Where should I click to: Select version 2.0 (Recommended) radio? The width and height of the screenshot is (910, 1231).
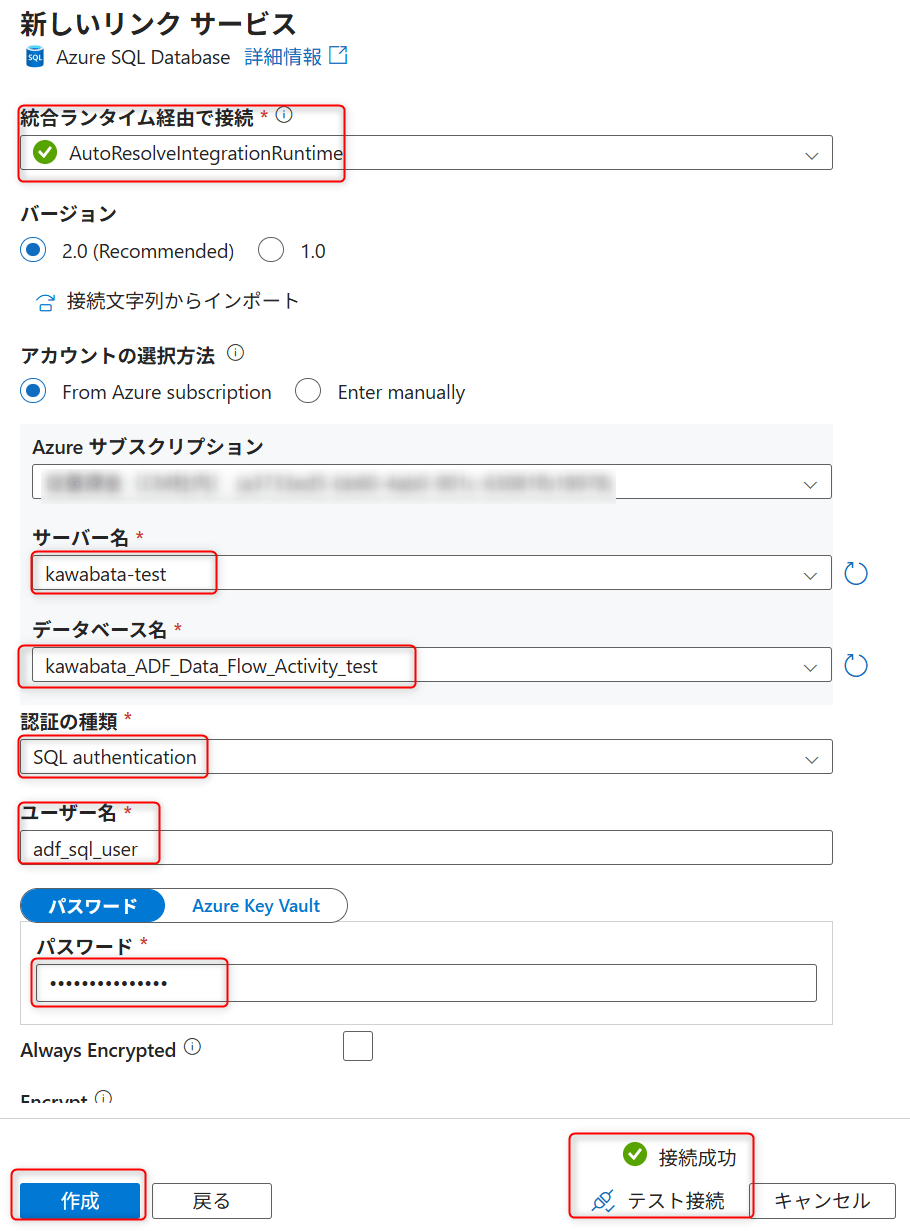coord(34,250)
